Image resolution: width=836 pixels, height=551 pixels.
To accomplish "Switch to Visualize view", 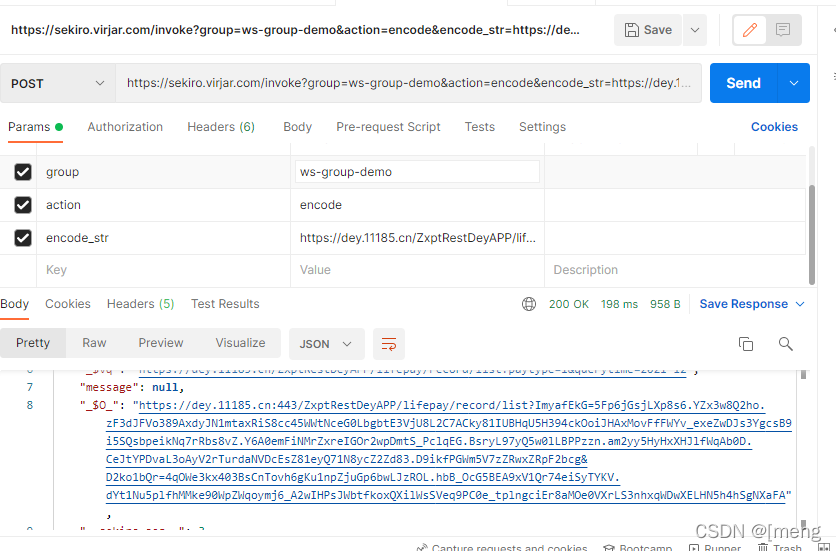I will [240, 343].
